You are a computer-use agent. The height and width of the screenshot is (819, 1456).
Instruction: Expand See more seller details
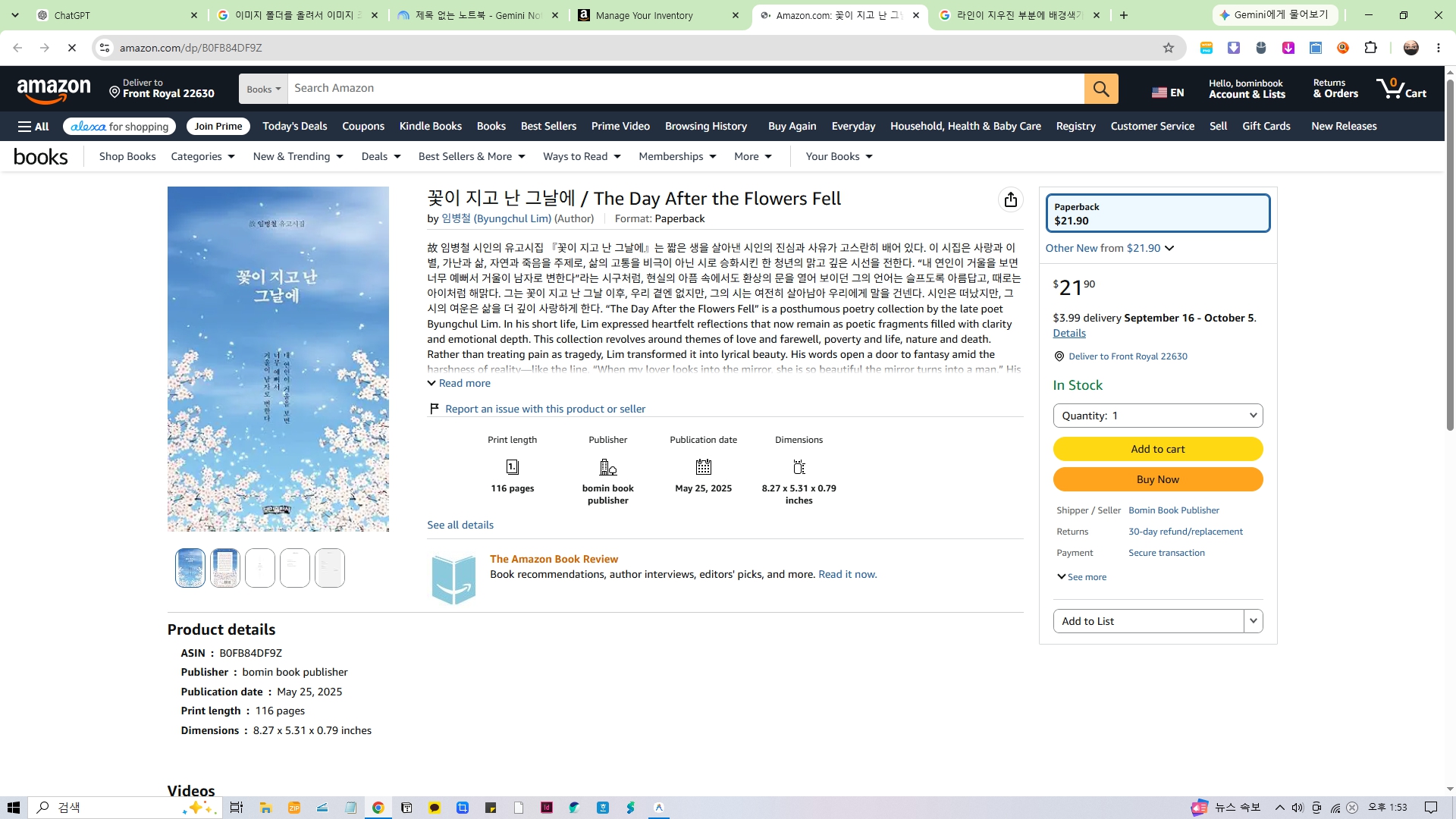(1081, 577)
